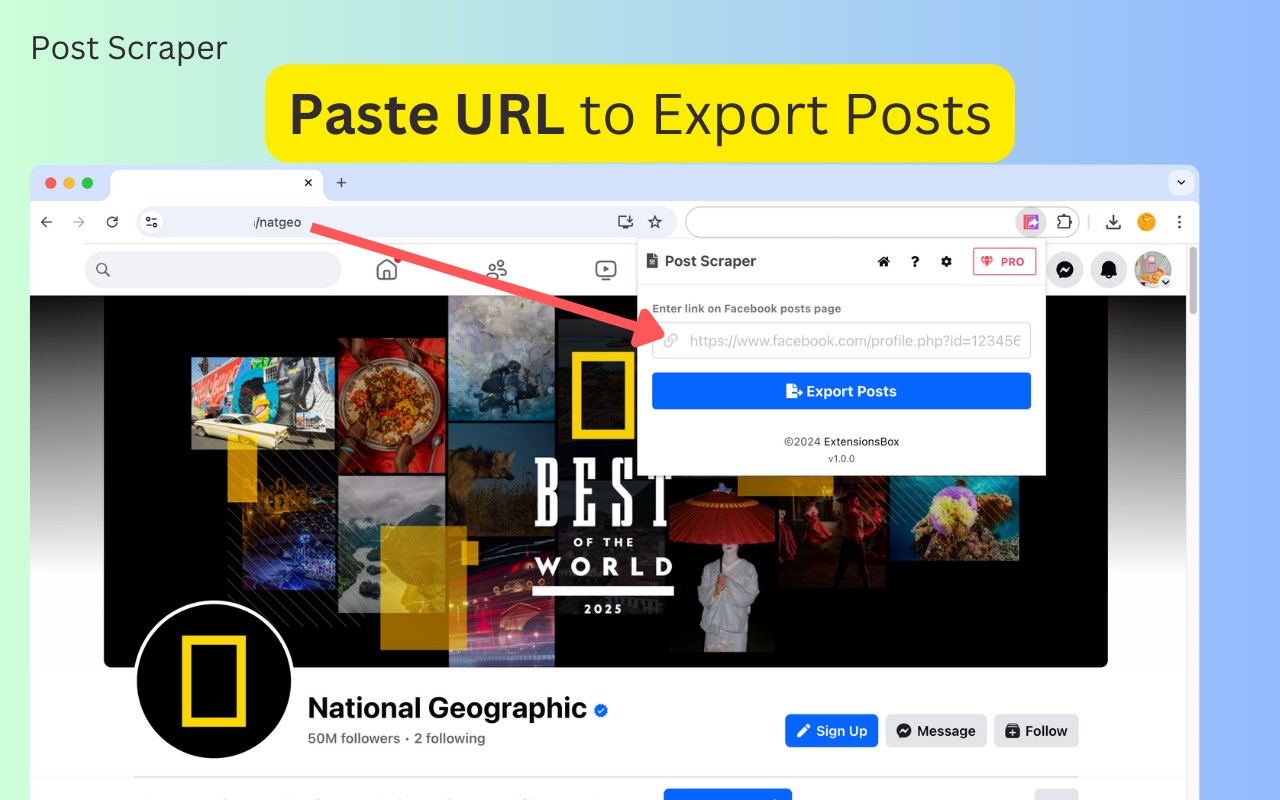Screen dimensions: 1280x800
Task: Click the orange browser profile icon
Action: pos(1146,222)
